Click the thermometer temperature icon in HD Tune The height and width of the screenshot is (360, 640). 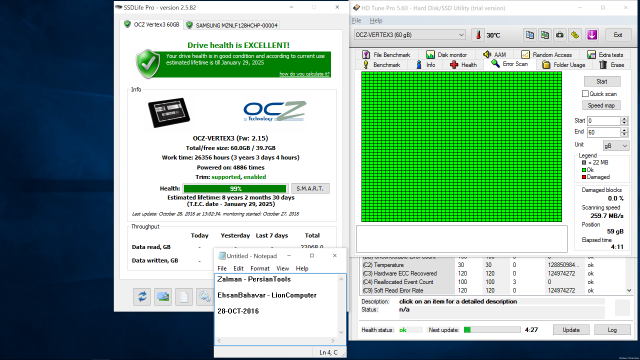[478, 35]
